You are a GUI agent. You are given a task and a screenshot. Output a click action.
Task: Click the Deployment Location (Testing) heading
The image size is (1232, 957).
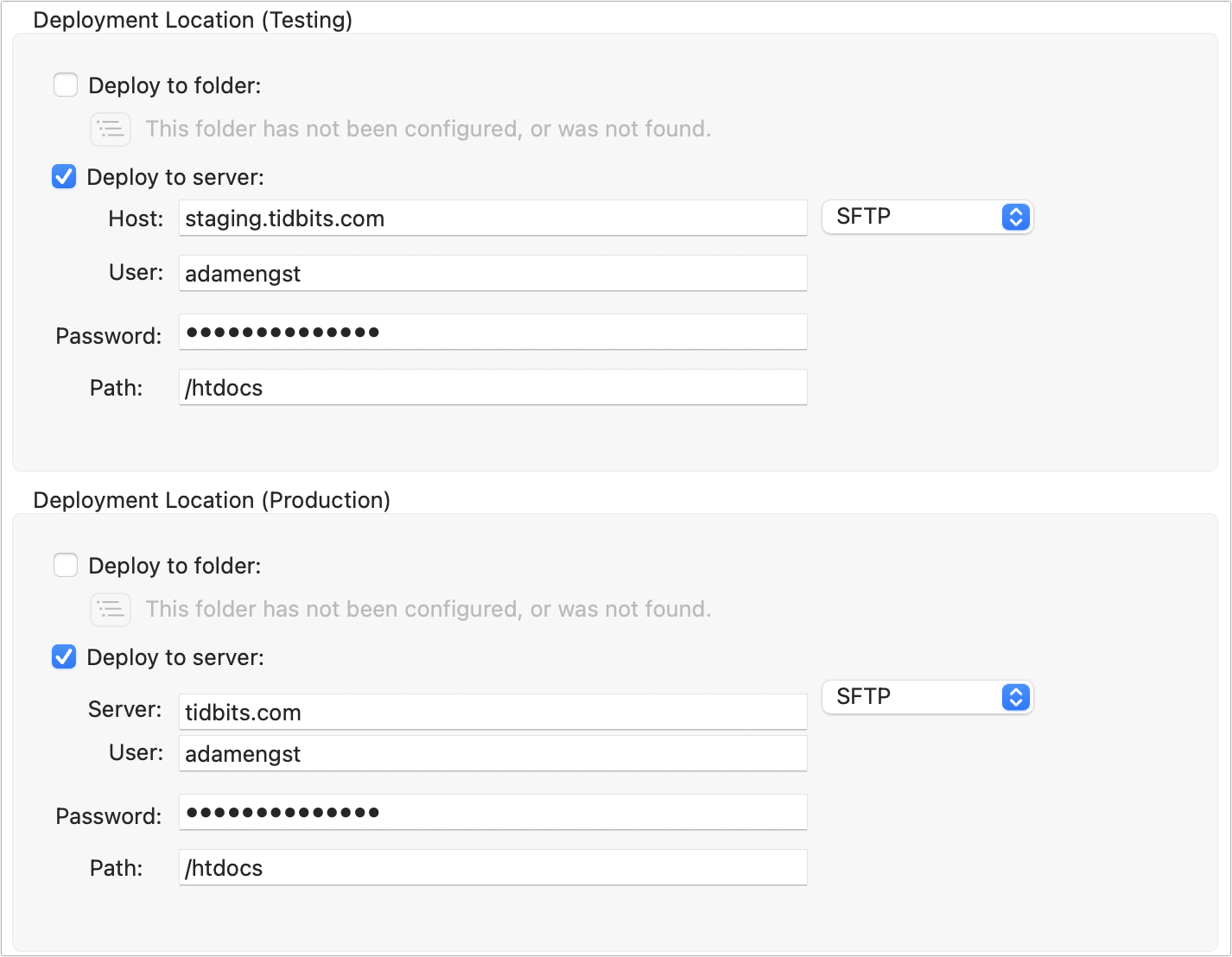pyautogui.click(x=193, y=20)
